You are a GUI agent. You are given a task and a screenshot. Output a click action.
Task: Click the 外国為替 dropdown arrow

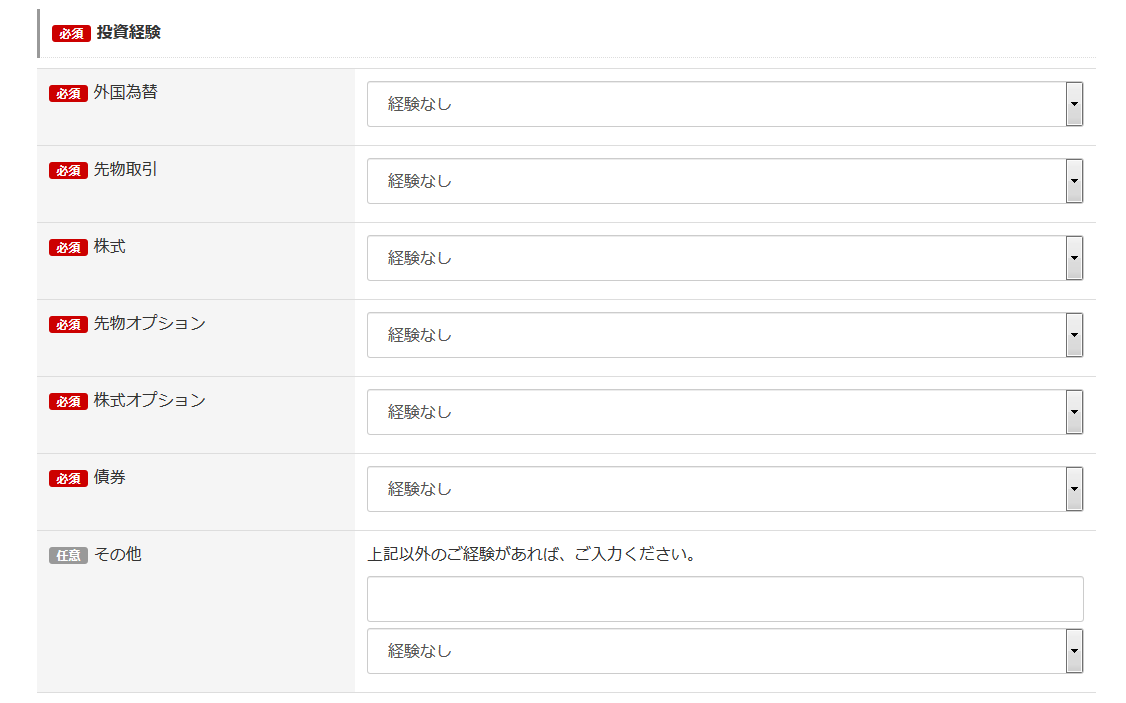tap(1073, 104)
